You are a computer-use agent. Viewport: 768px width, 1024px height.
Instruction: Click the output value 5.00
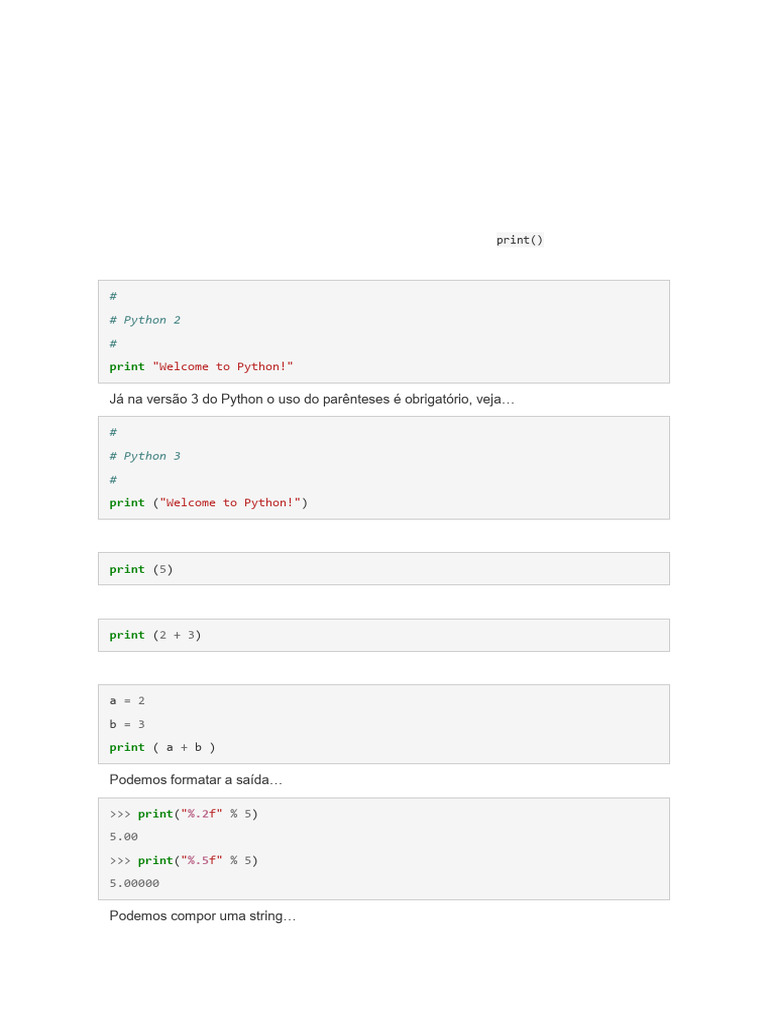[123, 837]
